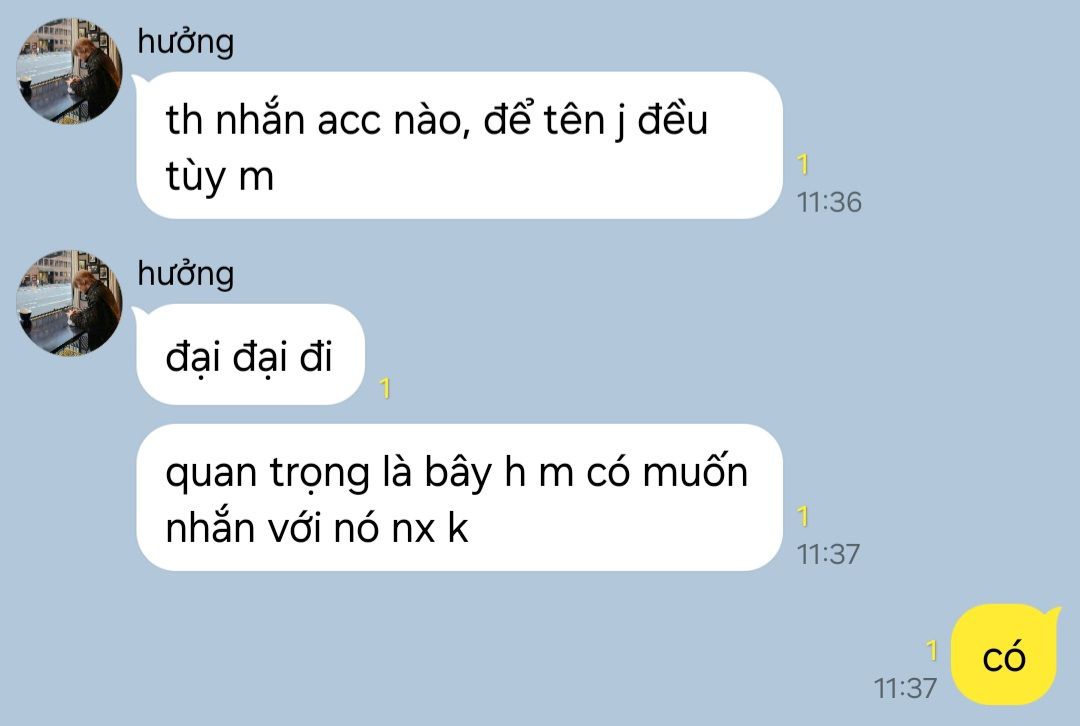Click sender name "hưởng" above first message
The width and height of the screenshot is (1080, 726).
(x=185, y=42)
